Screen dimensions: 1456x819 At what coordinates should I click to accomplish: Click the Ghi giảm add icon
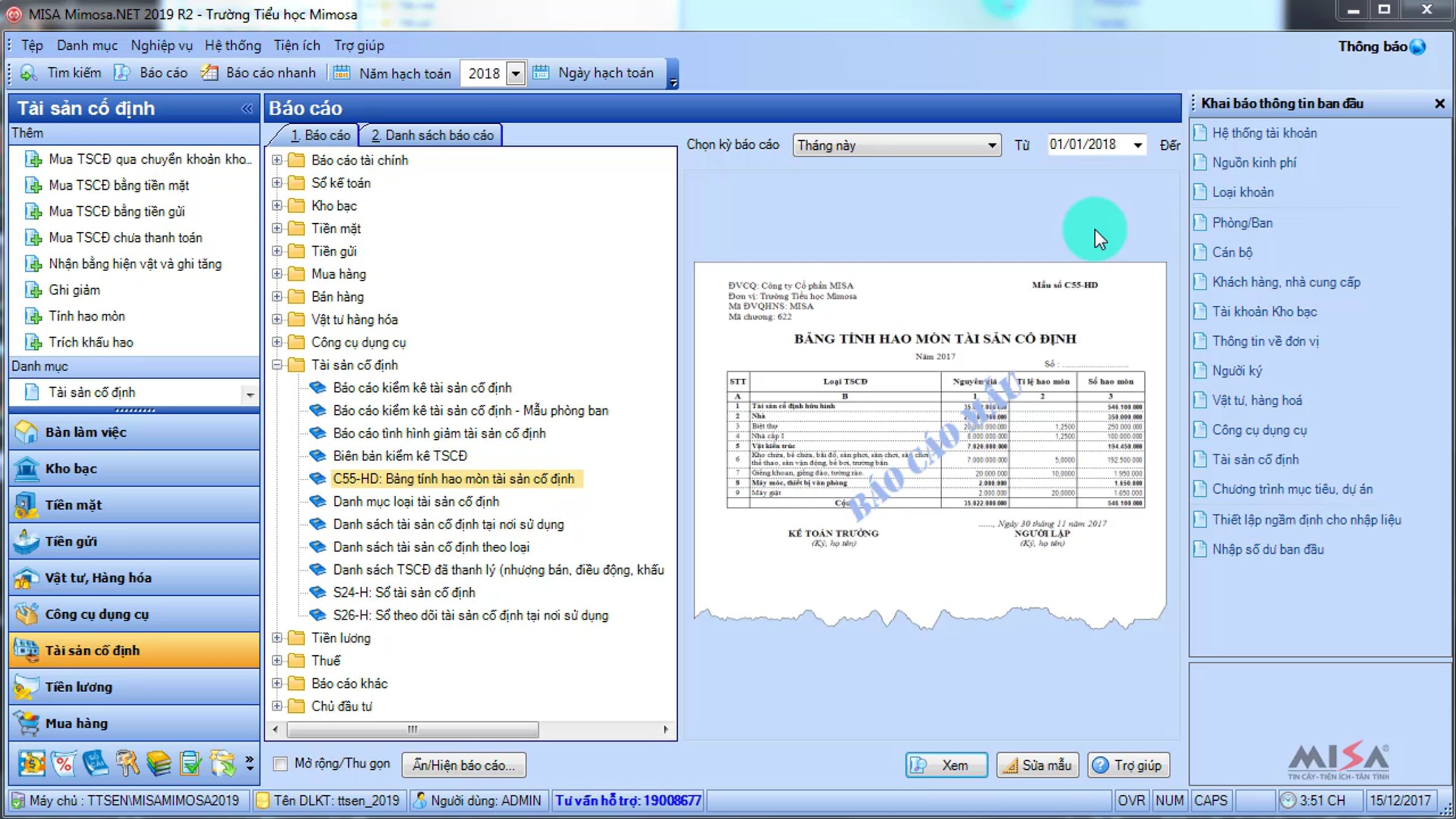33,290
